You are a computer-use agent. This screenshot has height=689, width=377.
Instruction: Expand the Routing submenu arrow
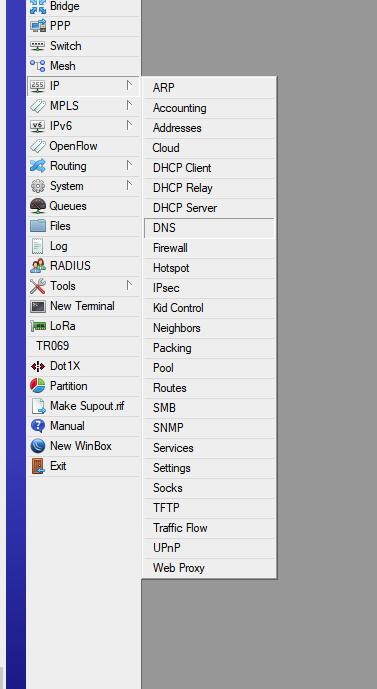click(x=129, y=166)
